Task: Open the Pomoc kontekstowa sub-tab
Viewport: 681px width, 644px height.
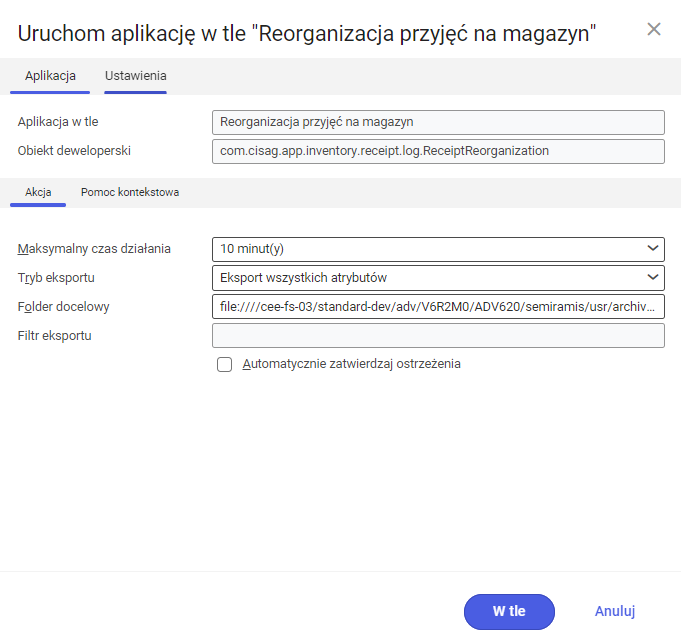Action: [x=130, y=192]
